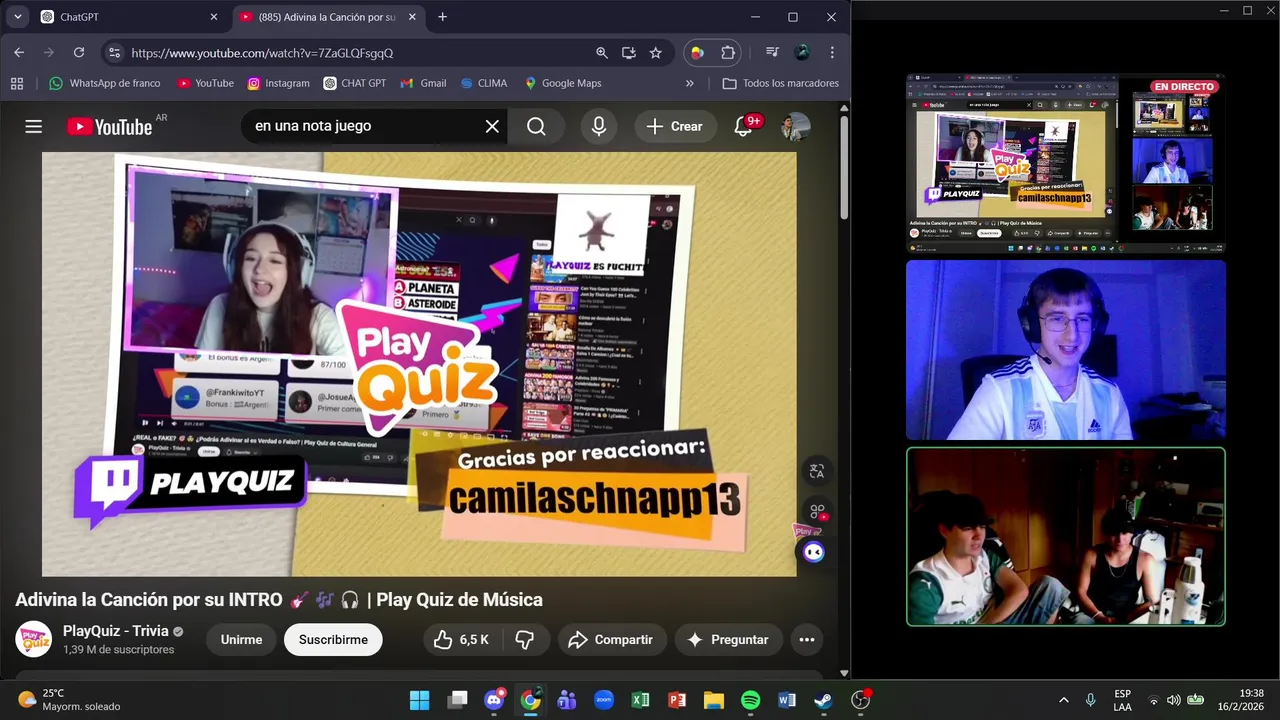Select the EN DIRECTO shared-screen thumbnail

(1065, 163)
